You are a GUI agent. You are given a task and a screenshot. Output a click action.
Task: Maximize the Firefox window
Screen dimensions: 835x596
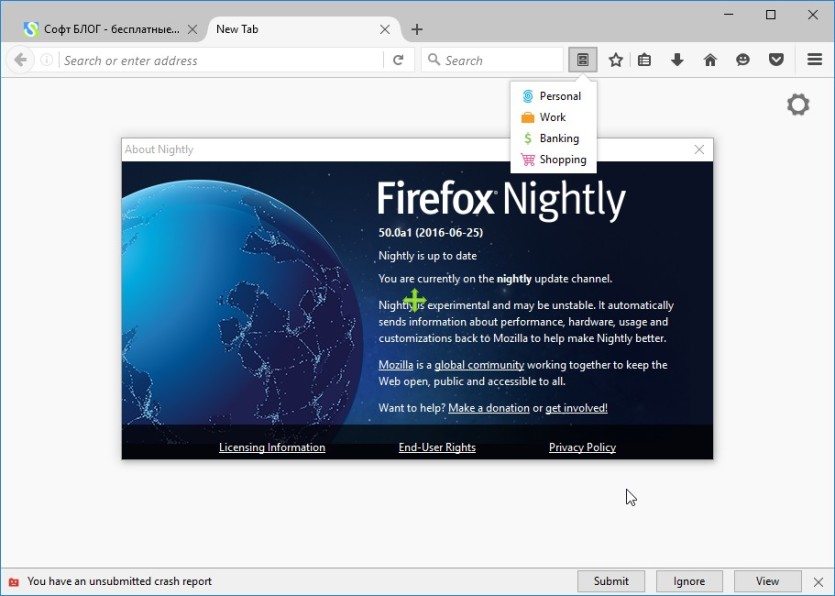tap(771, 14)
